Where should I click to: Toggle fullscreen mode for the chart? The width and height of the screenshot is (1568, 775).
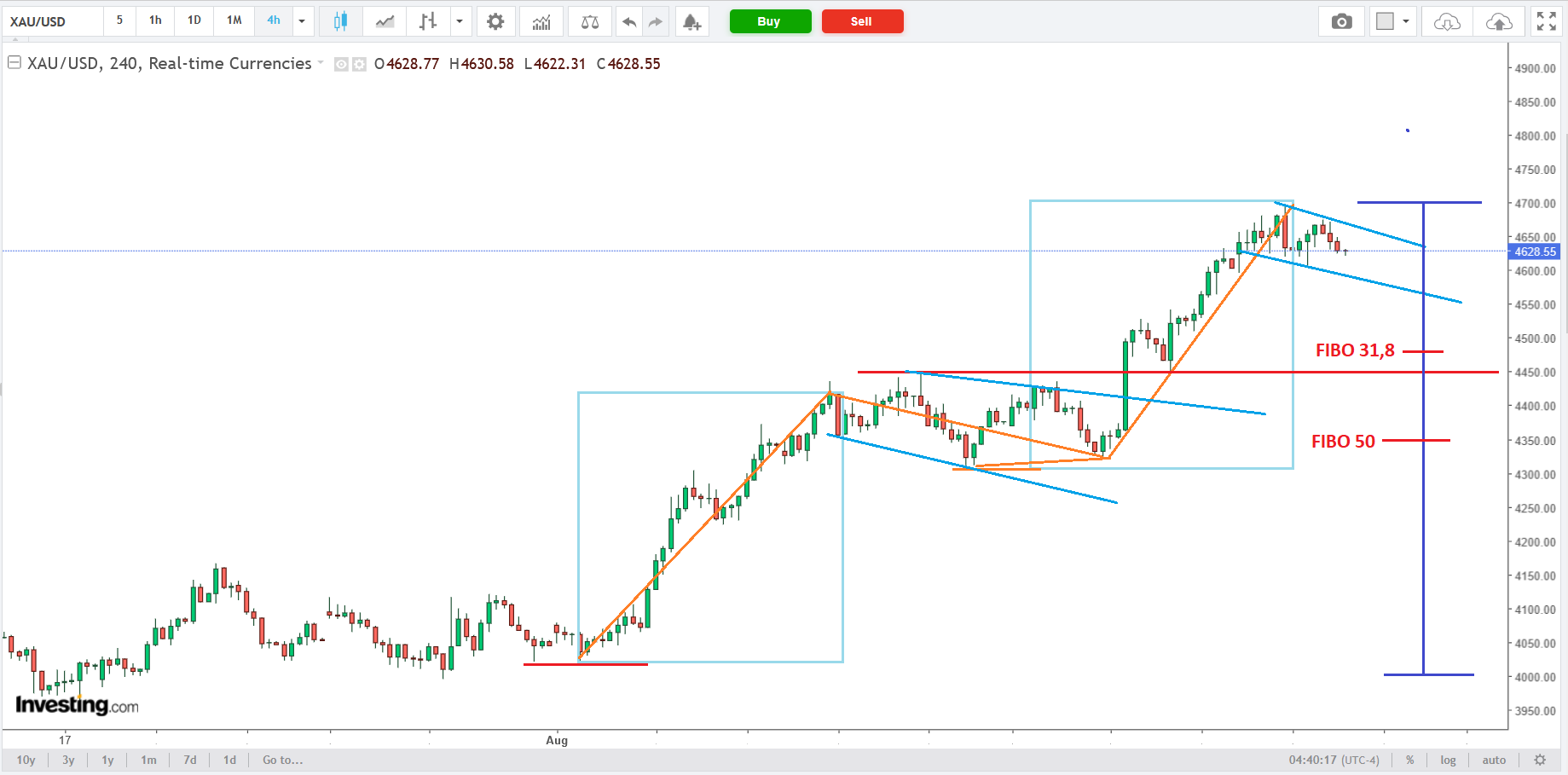point(1546,21)
